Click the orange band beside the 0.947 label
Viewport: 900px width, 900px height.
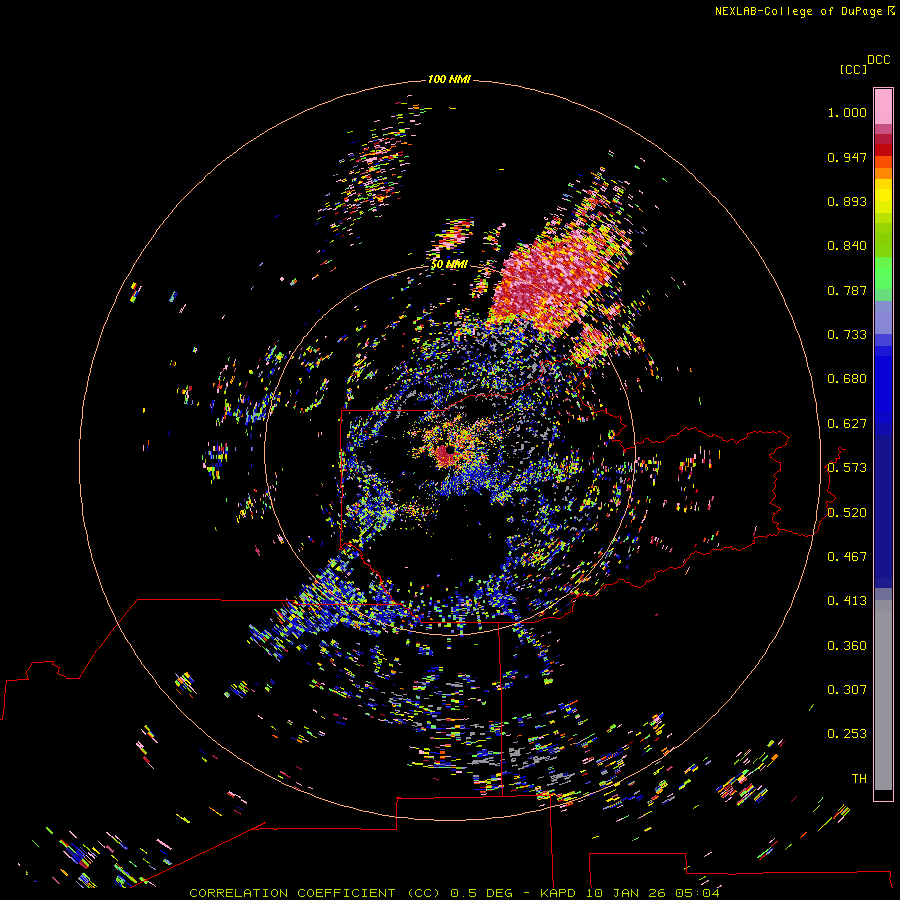pyautogui.click(x=883, y=162)
